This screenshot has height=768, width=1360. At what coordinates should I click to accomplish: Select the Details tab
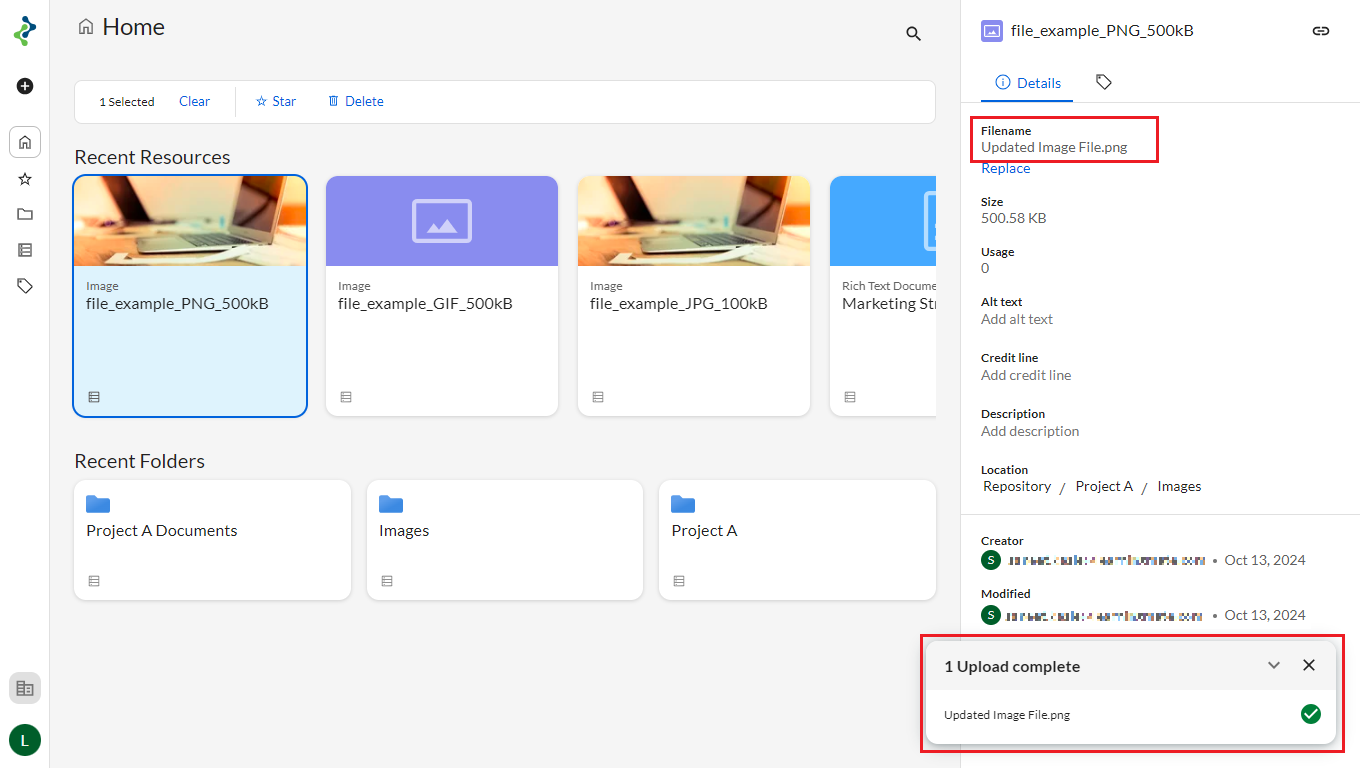coord(1028,83)
